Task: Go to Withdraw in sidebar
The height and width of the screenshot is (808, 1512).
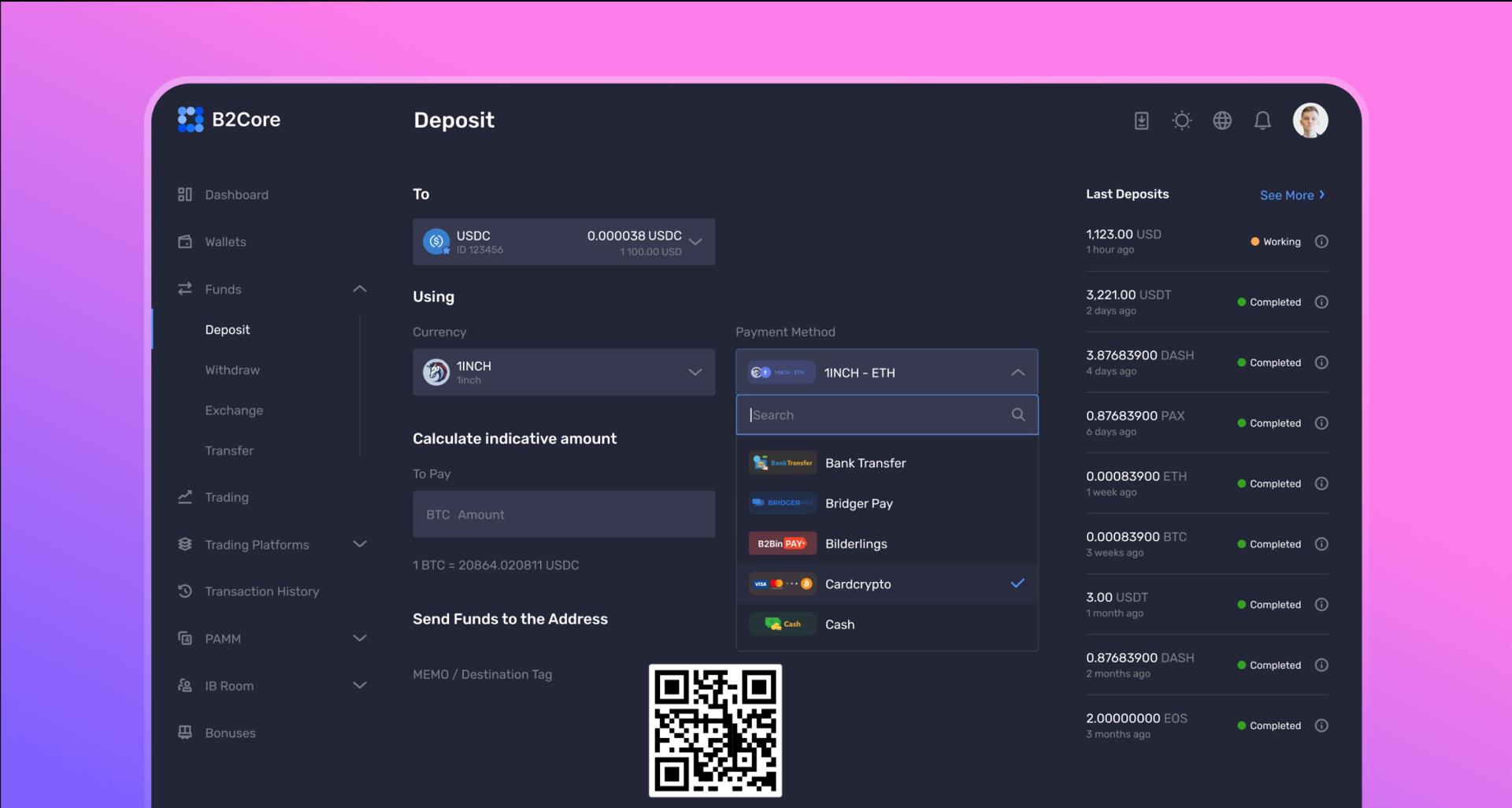Action: point(232,370)
